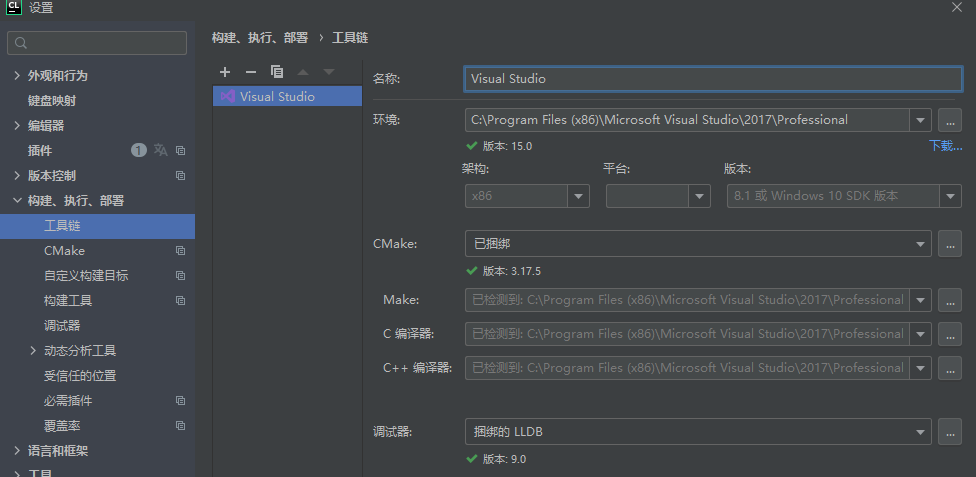
Task: Open the CMake settings page
Action: 64,250
